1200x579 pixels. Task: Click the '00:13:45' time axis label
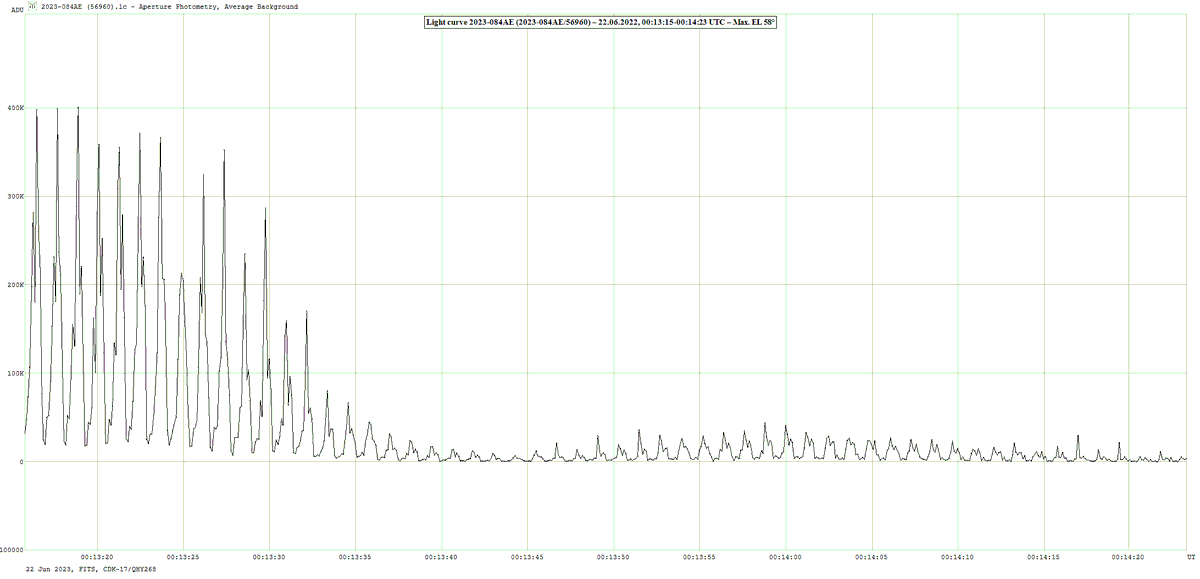[527, 556]
